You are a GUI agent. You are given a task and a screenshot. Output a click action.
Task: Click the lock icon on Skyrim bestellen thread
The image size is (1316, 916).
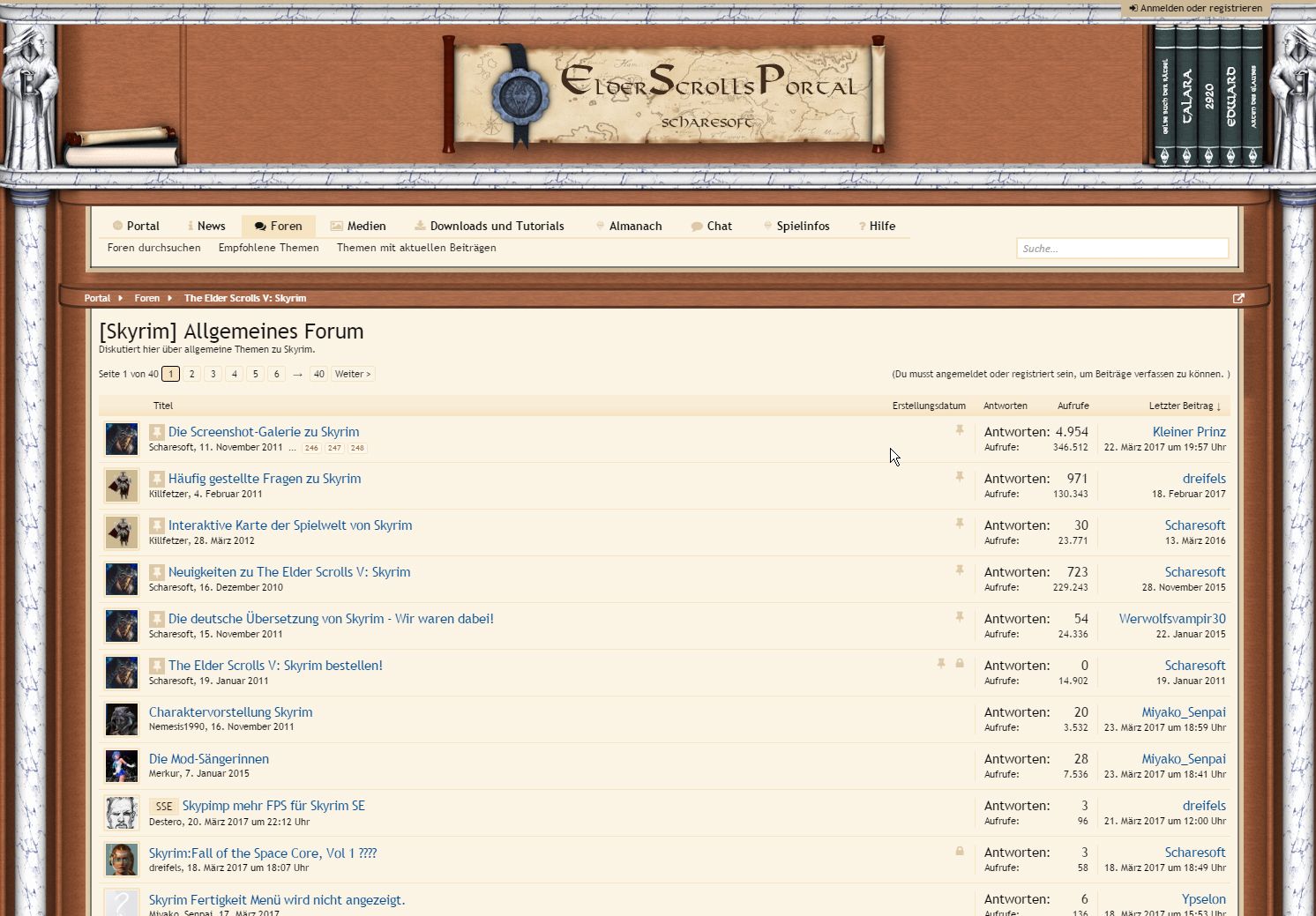pyautogui.click(x=960, y=664)
